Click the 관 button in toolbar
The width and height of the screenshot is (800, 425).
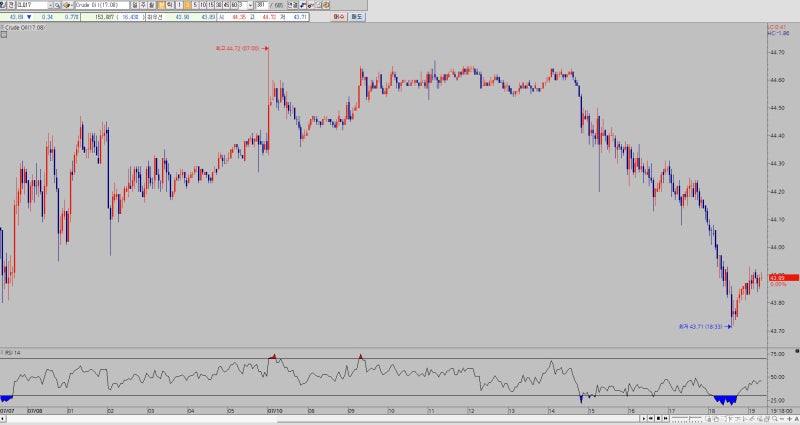click(11, 5)
